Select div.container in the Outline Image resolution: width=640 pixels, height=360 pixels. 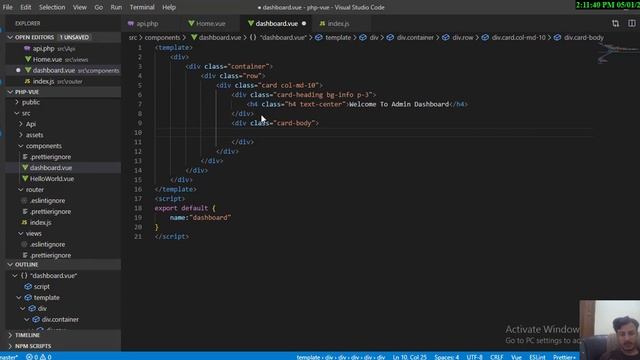60,320
